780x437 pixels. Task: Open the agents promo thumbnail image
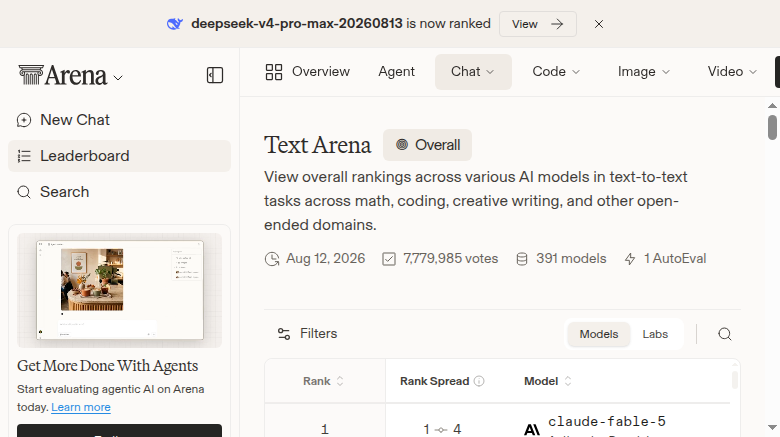point(119,290)
